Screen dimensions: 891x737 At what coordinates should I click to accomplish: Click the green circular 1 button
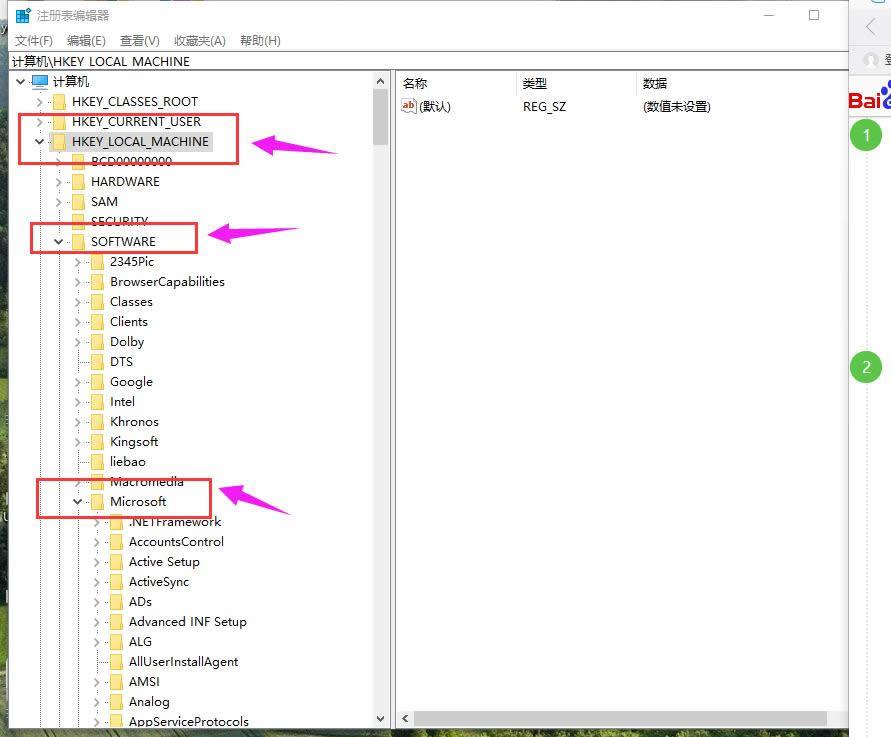coord(866,134)
